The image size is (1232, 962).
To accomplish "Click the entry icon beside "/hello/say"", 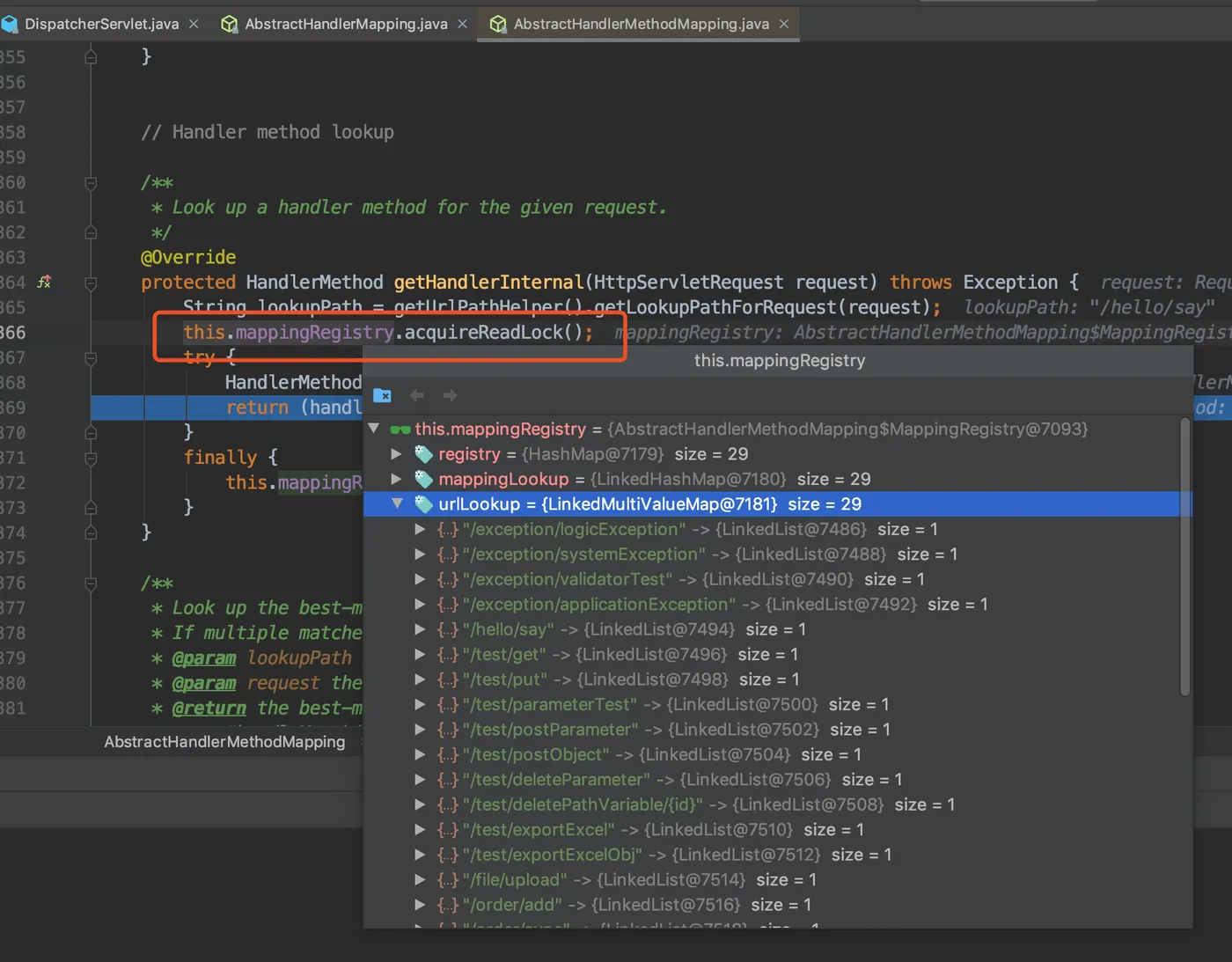I will (448, 629).
